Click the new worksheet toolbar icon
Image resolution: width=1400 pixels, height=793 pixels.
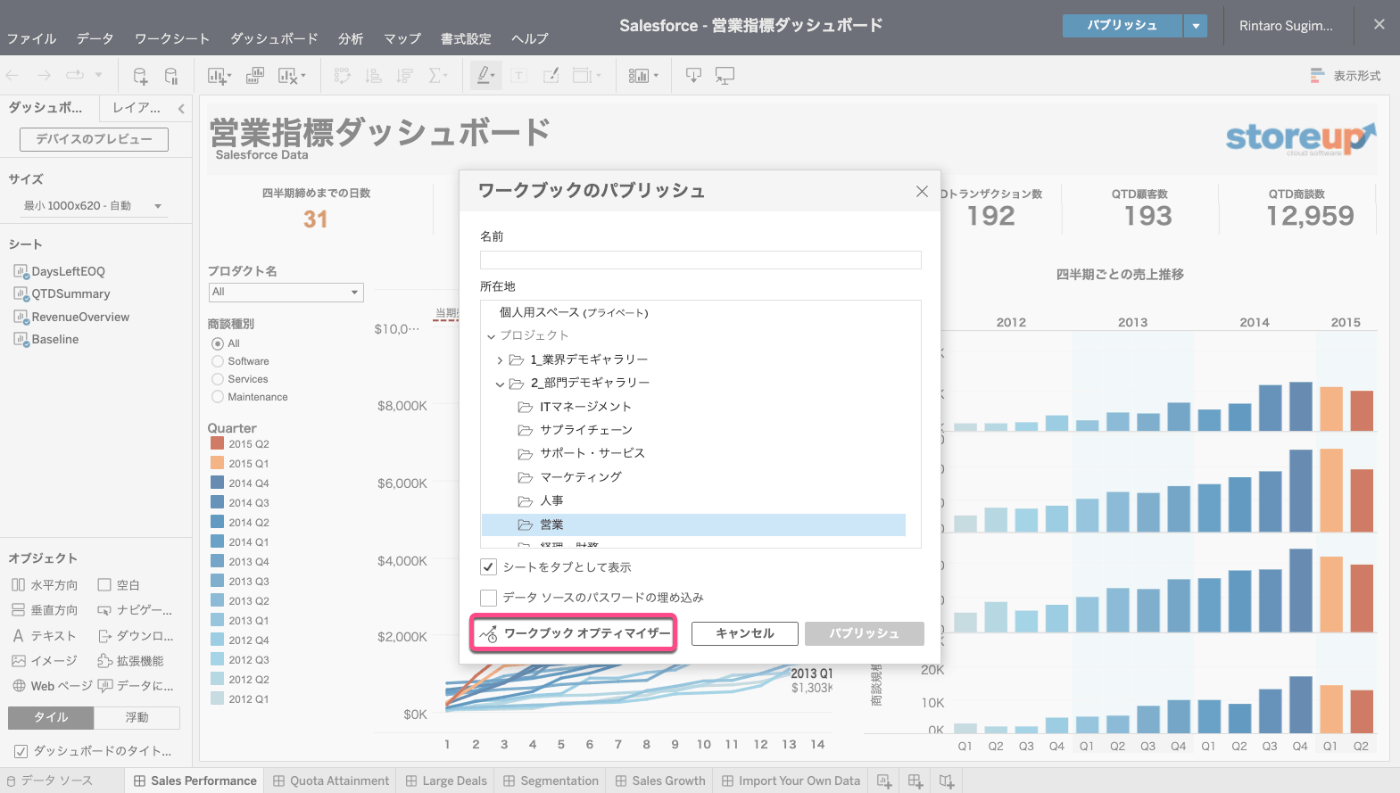218,75
